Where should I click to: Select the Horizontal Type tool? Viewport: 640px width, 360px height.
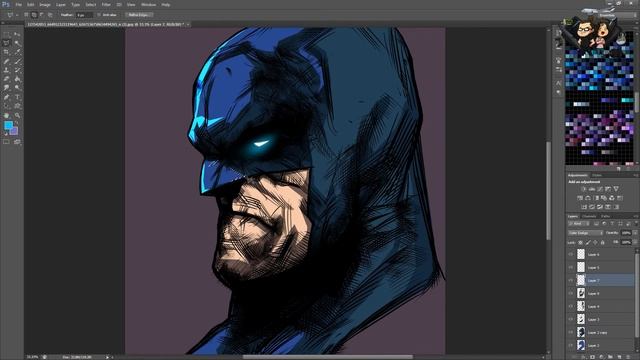17,97
